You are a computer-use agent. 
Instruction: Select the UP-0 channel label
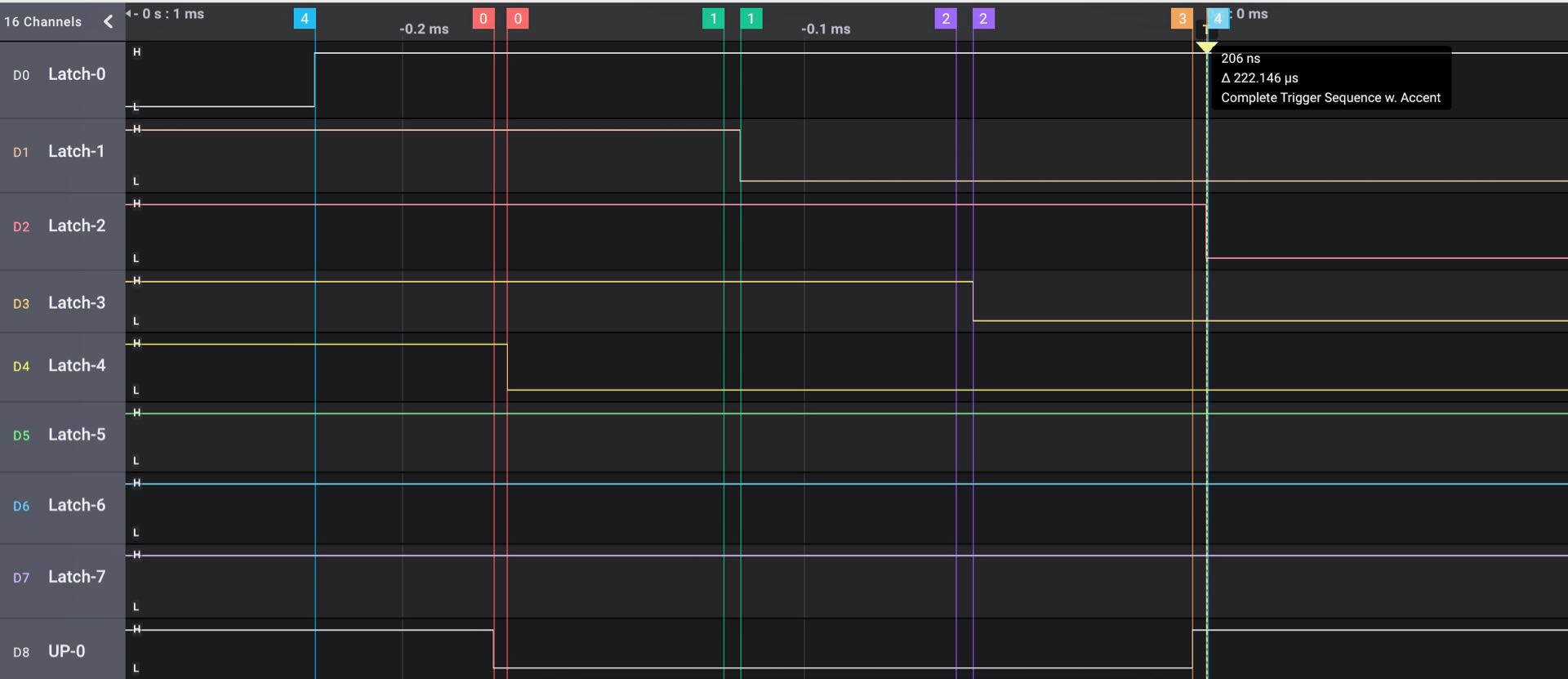click(x=66, y=651)
